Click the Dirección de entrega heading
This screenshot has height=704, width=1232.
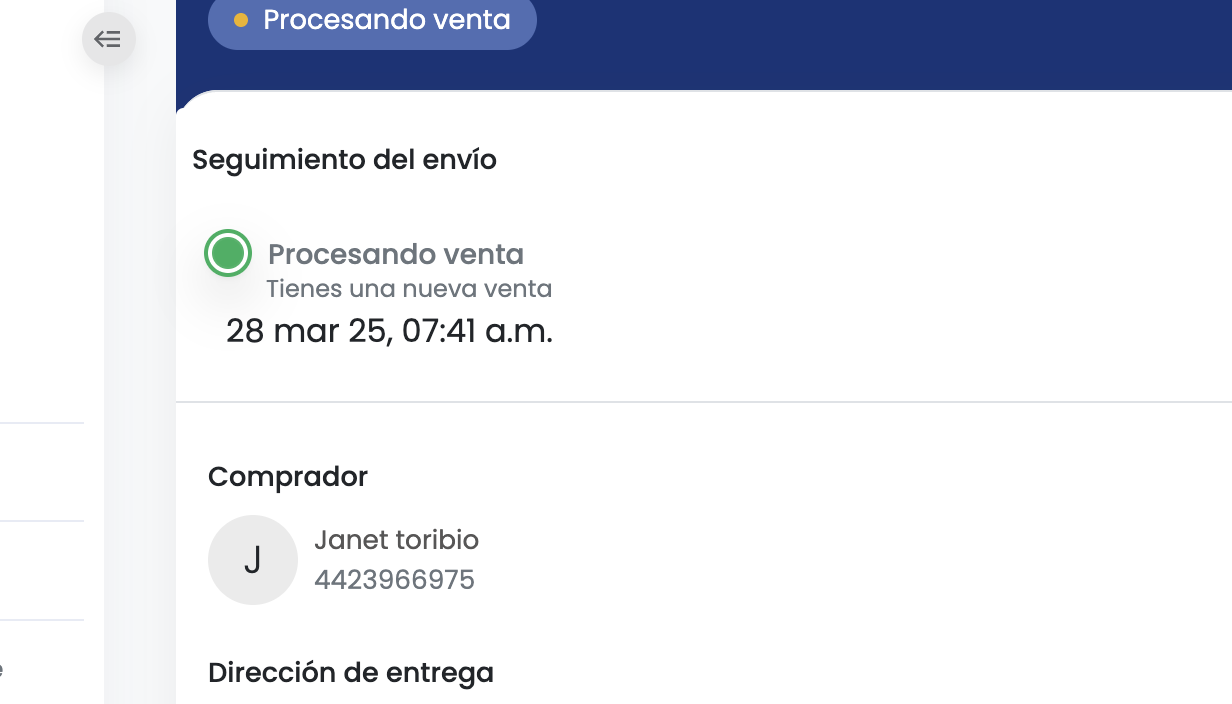pos(351,673)
